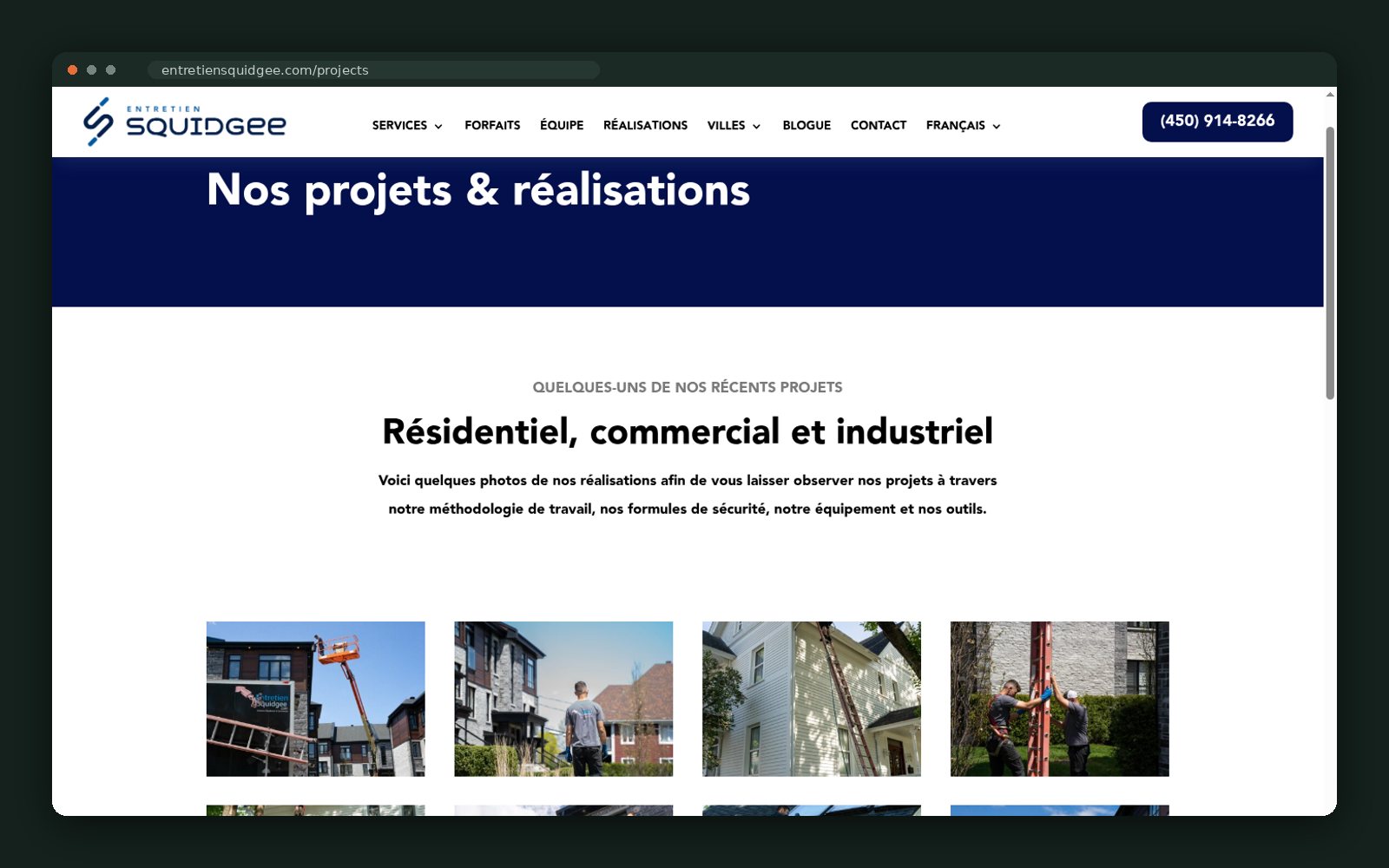
Task: Click the page vertical scrollbar thumb
Action: pos(1330,262)
